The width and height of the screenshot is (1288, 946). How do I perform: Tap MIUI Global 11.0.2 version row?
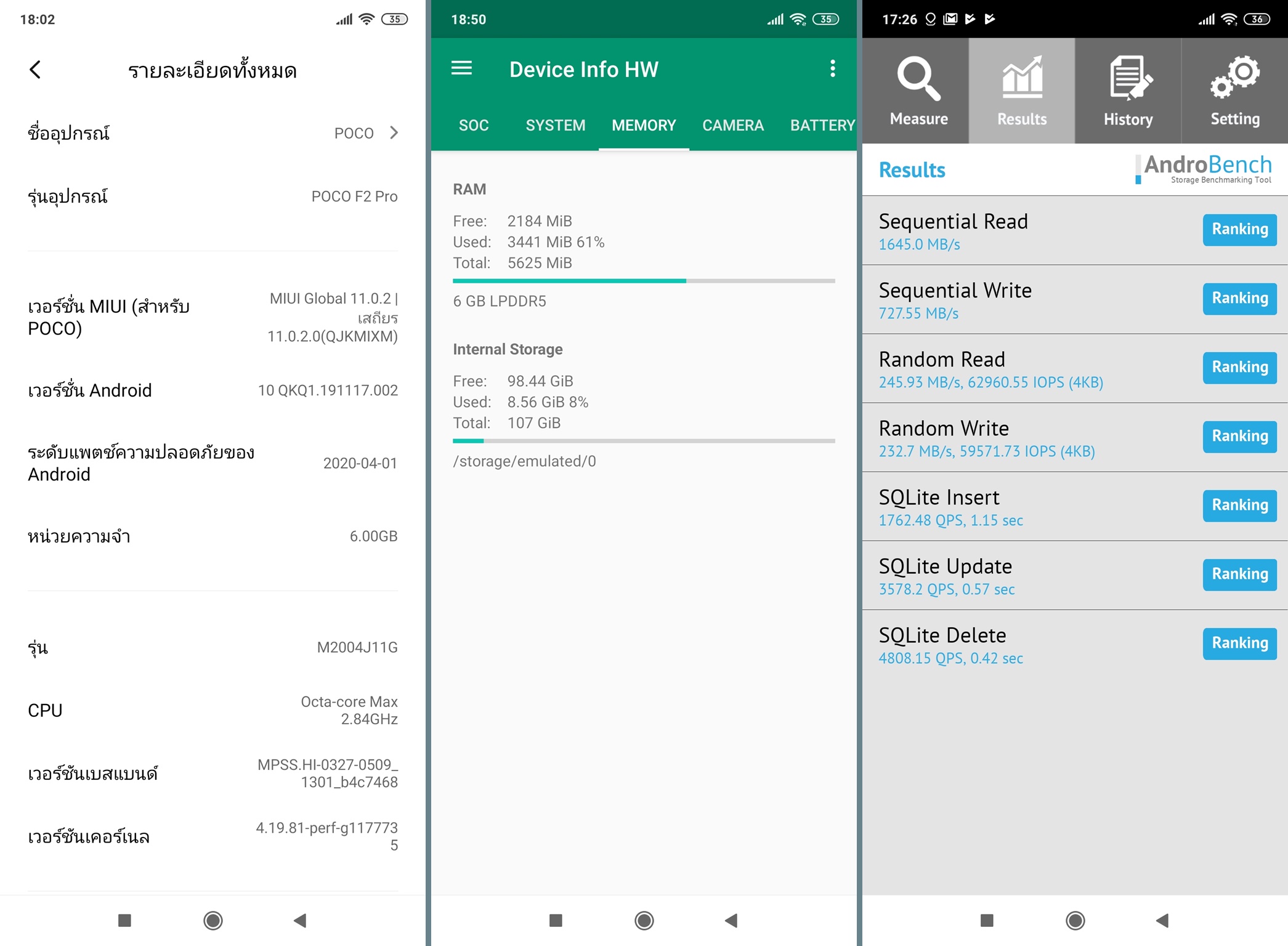tap(213, 317)
